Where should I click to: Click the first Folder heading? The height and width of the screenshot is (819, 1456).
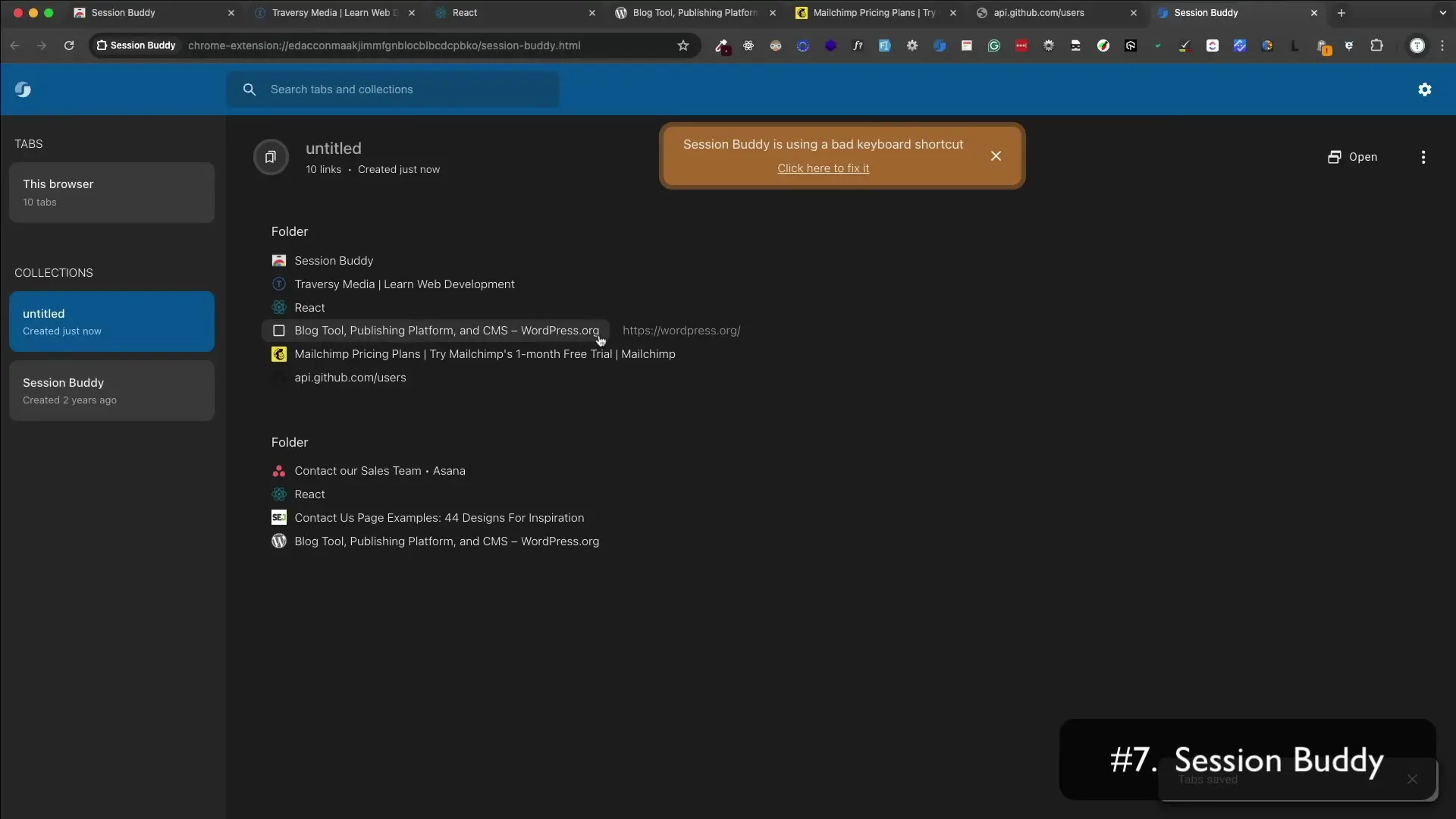click(290, 231)
